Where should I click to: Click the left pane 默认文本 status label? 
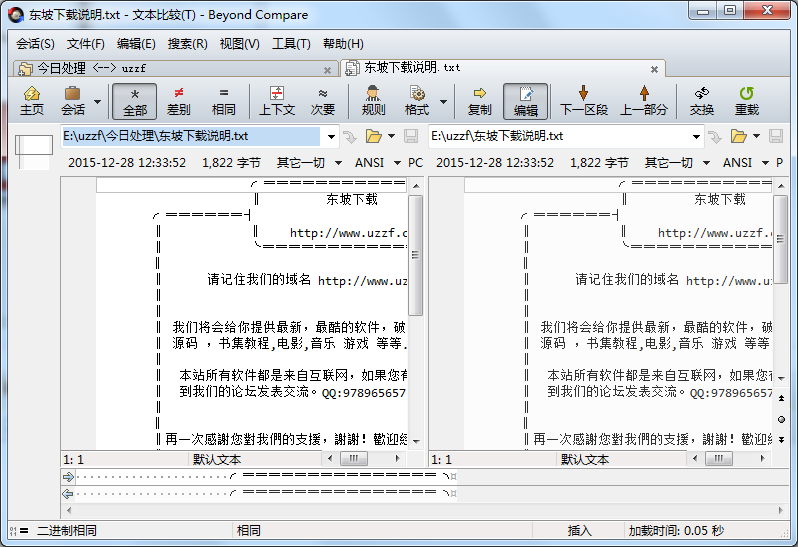tap(217, 459)
